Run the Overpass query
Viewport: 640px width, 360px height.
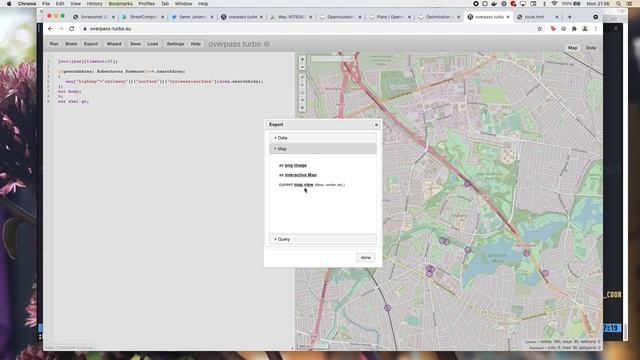54,44
